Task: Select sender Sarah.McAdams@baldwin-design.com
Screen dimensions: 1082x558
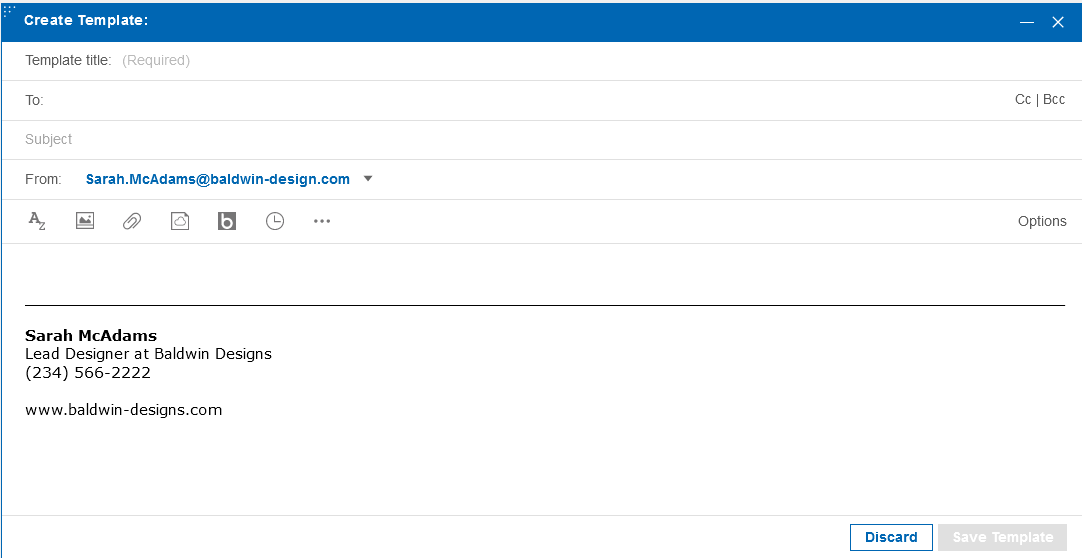Action: pos(217,179)
